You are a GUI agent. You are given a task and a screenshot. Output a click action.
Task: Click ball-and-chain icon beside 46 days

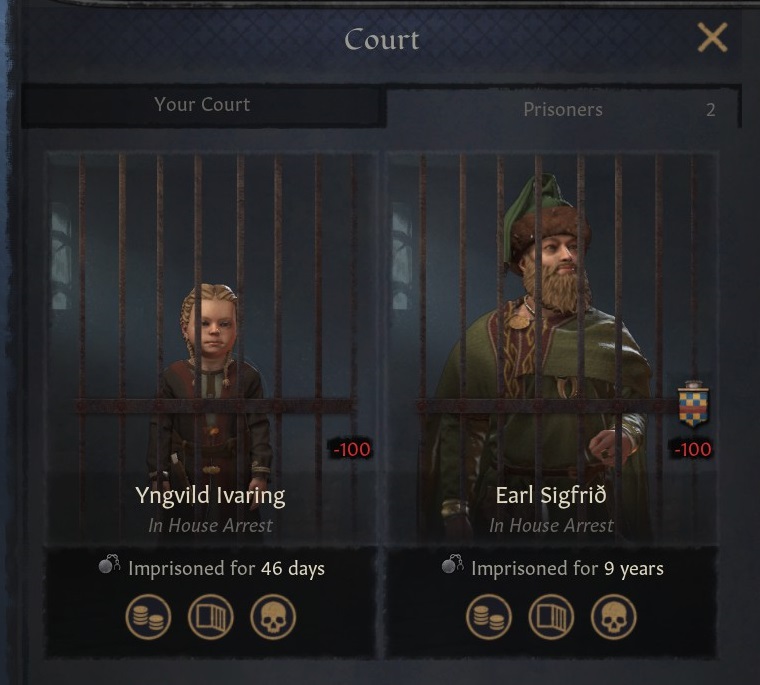tap(109, 564)
